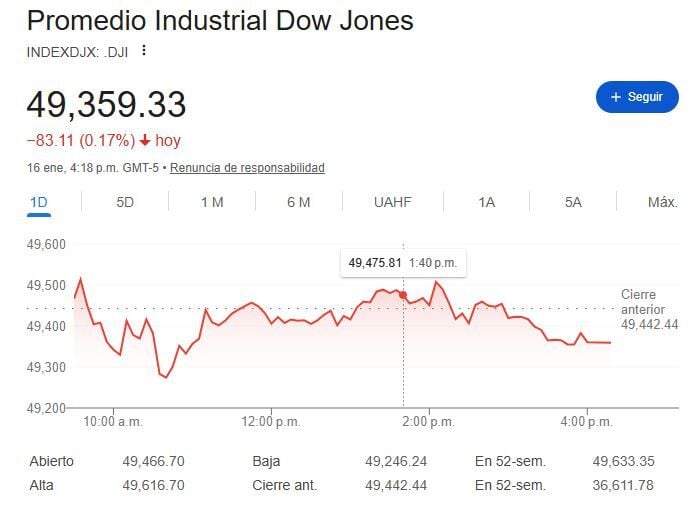Click the plus icon on the Seguir button
Screen dimensions: 693x505
tap(614, 97)
